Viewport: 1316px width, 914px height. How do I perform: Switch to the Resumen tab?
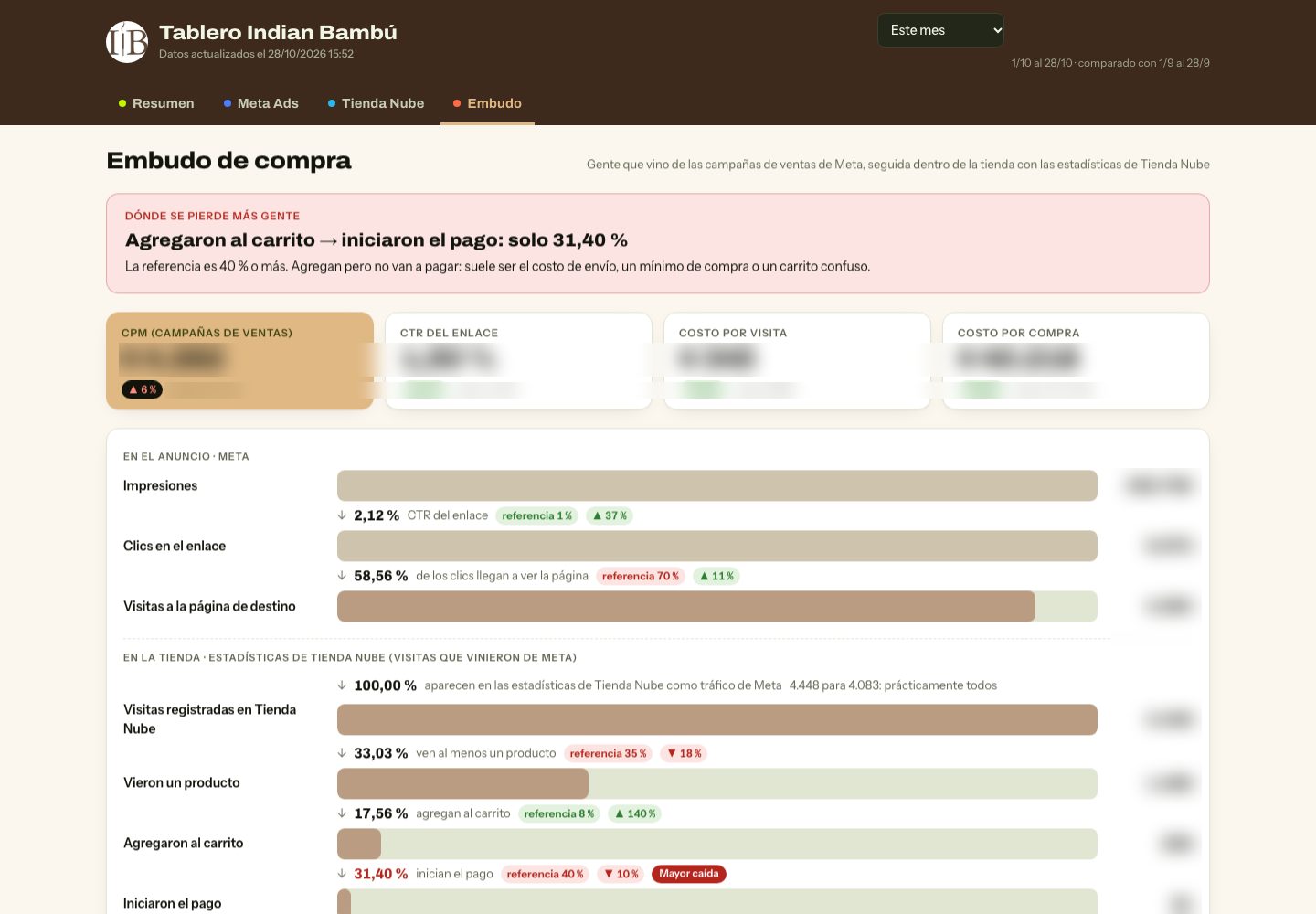tap(156, 103)
